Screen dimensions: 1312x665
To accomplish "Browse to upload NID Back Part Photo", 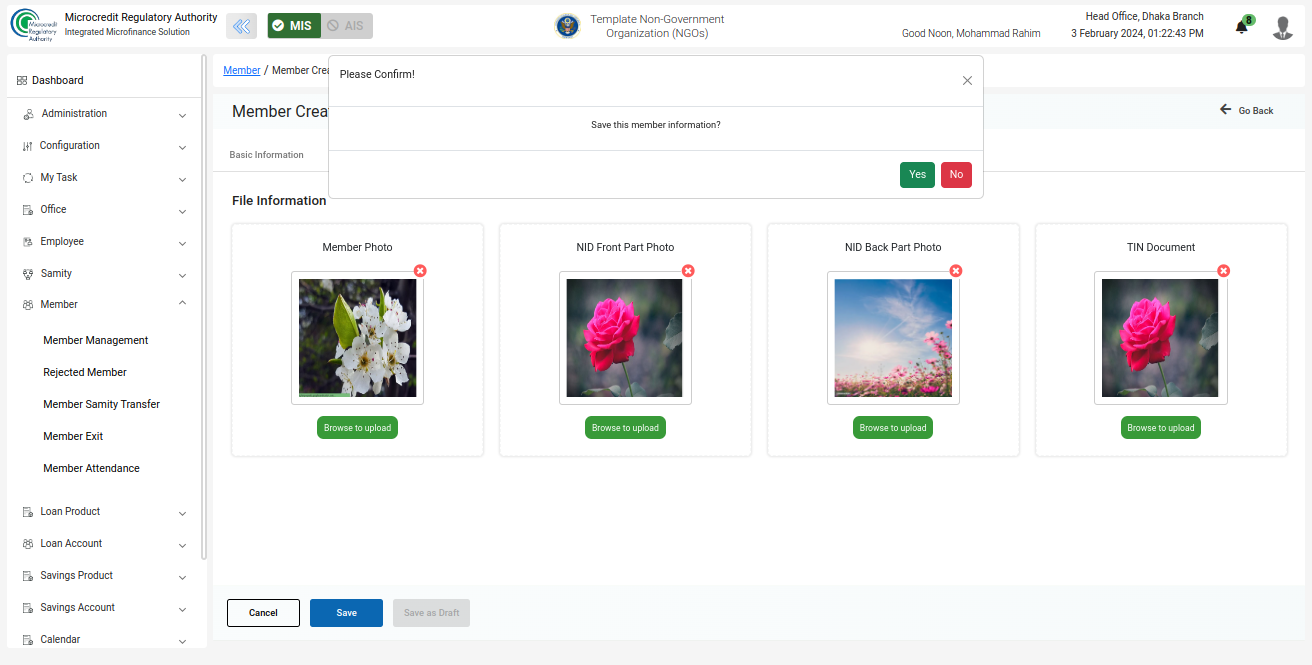I will pos(893,428).
